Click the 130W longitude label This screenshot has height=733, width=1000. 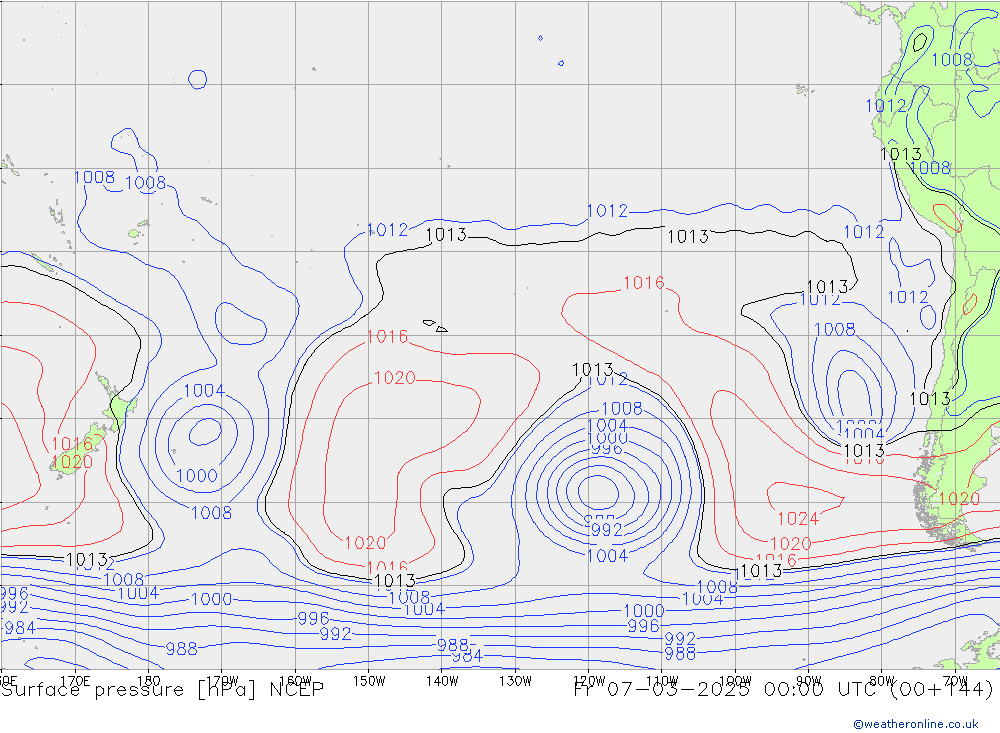point(515,681)
